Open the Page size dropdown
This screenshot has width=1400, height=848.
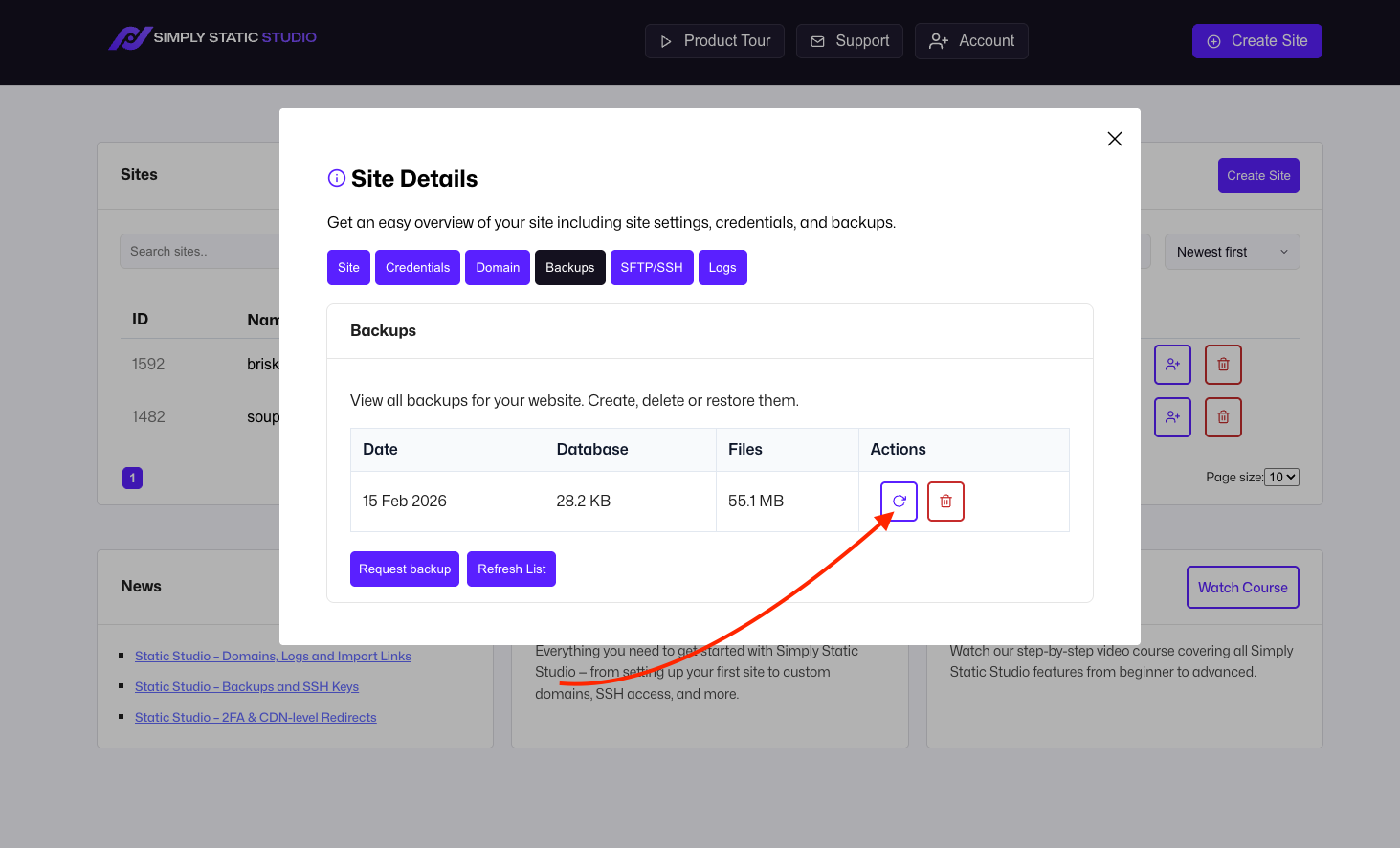pos(1282,477)
